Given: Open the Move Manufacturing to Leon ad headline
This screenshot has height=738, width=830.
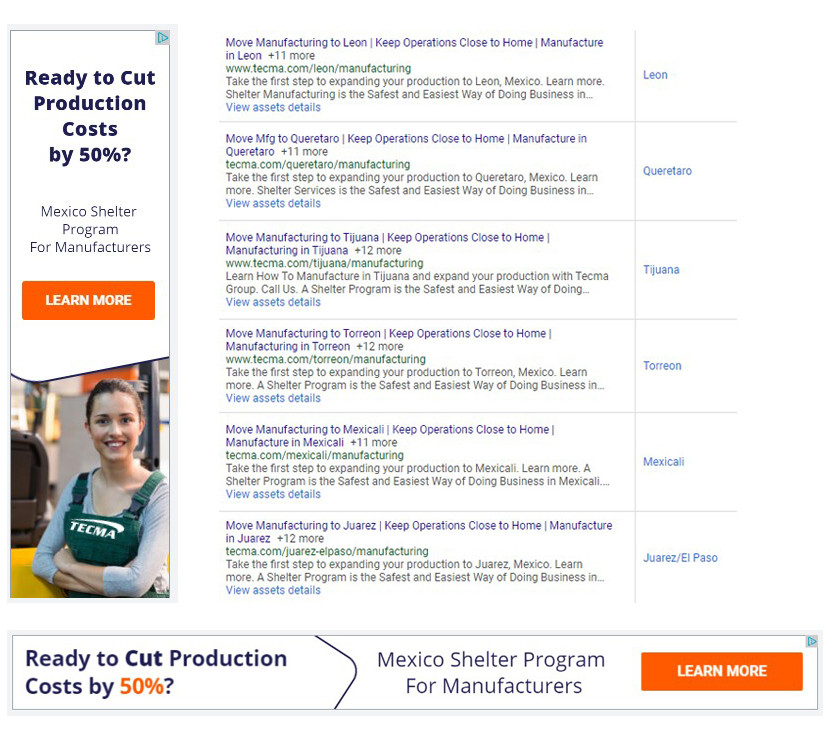Looking at the screenshot, I should 414,49.
